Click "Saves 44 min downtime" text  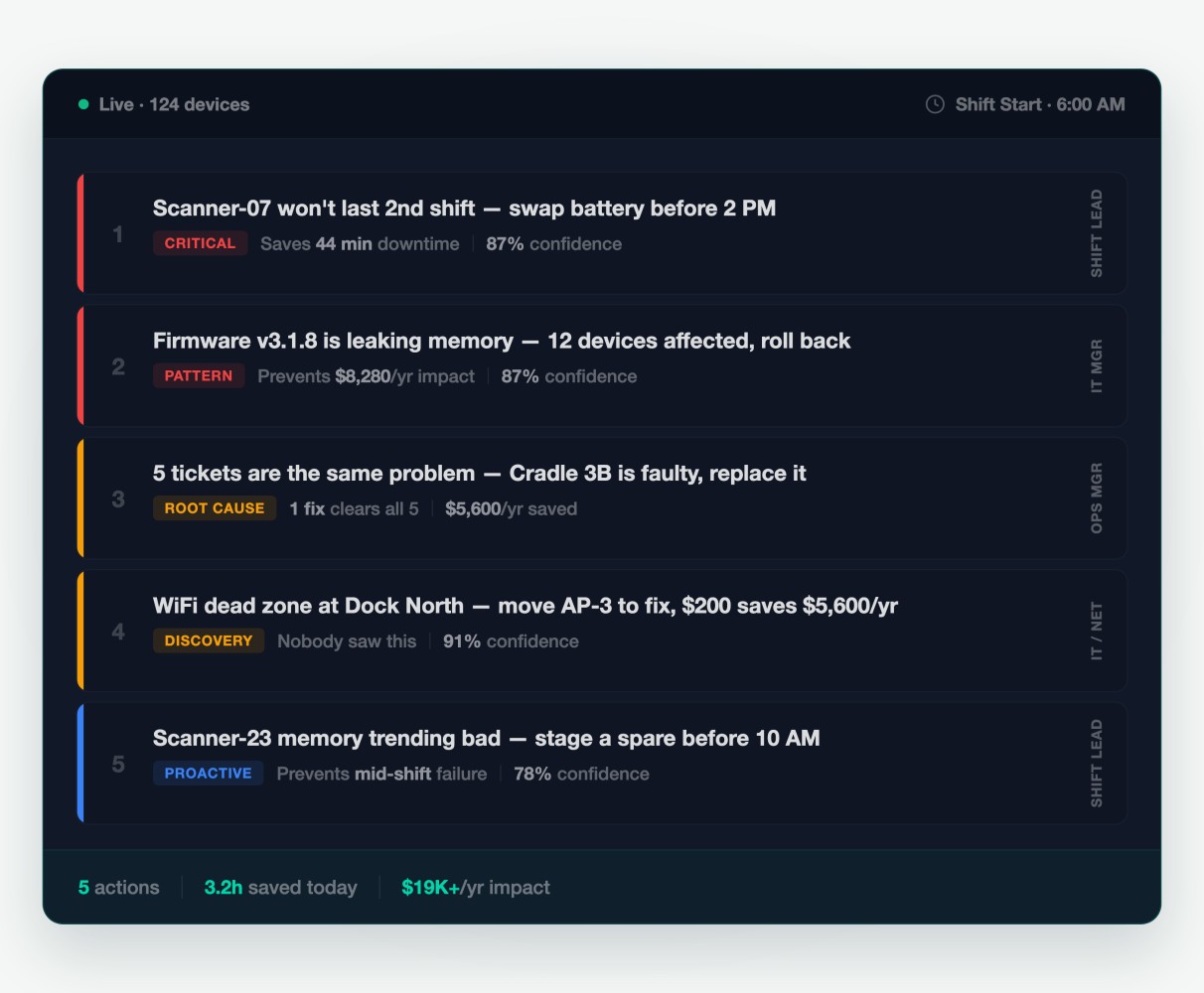[360, 244]
